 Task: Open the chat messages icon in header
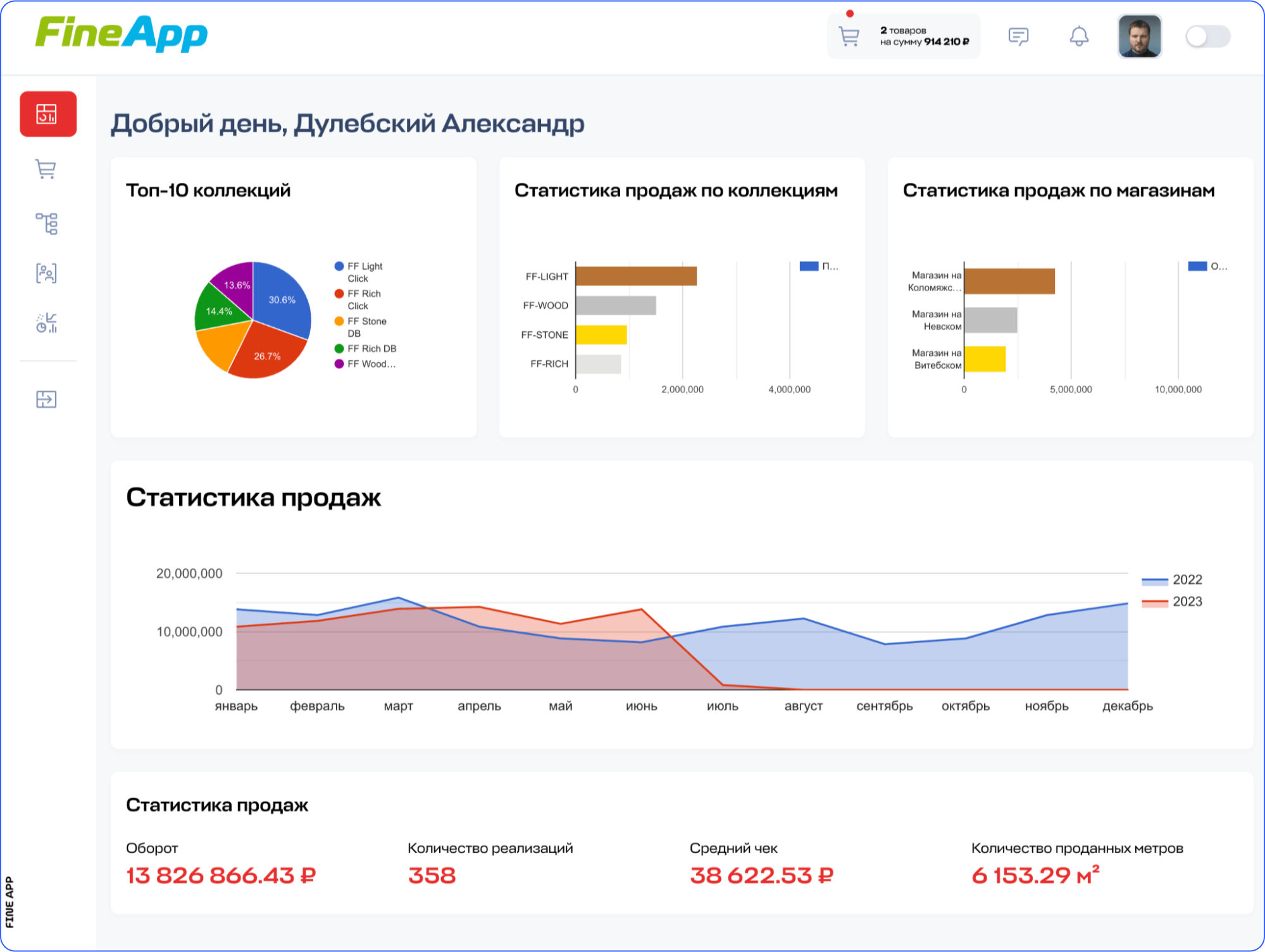pyautogui.click(x=1018, y=36)
